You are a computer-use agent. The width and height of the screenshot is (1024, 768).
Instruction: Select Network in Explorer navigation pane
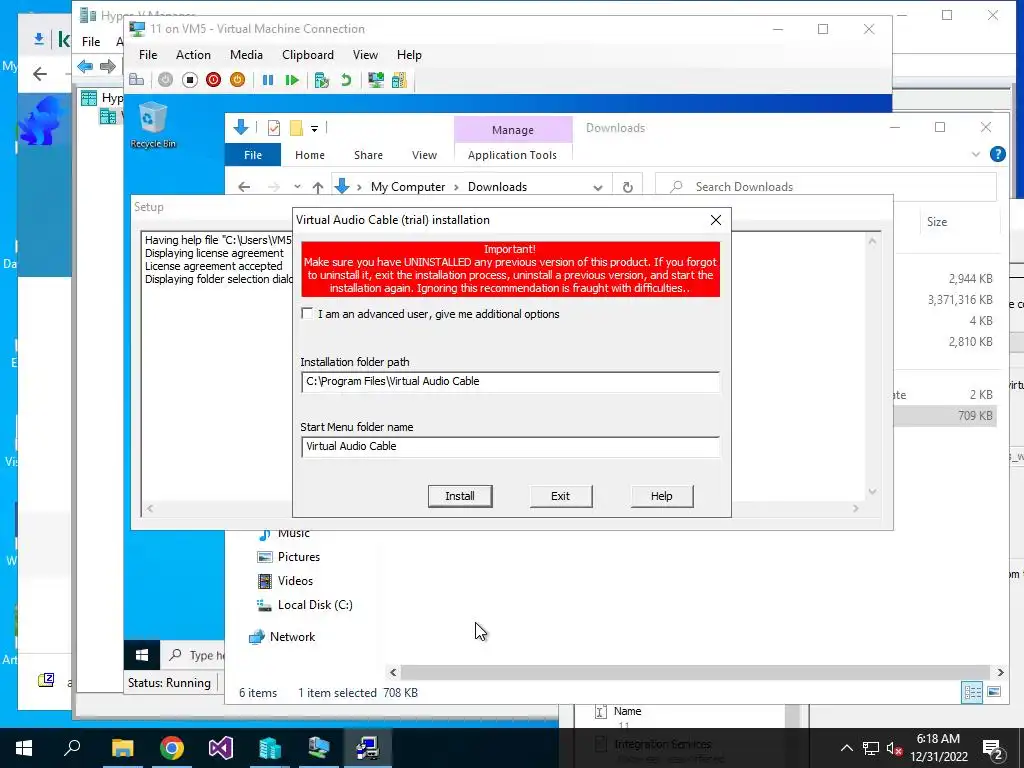(292, 637)
